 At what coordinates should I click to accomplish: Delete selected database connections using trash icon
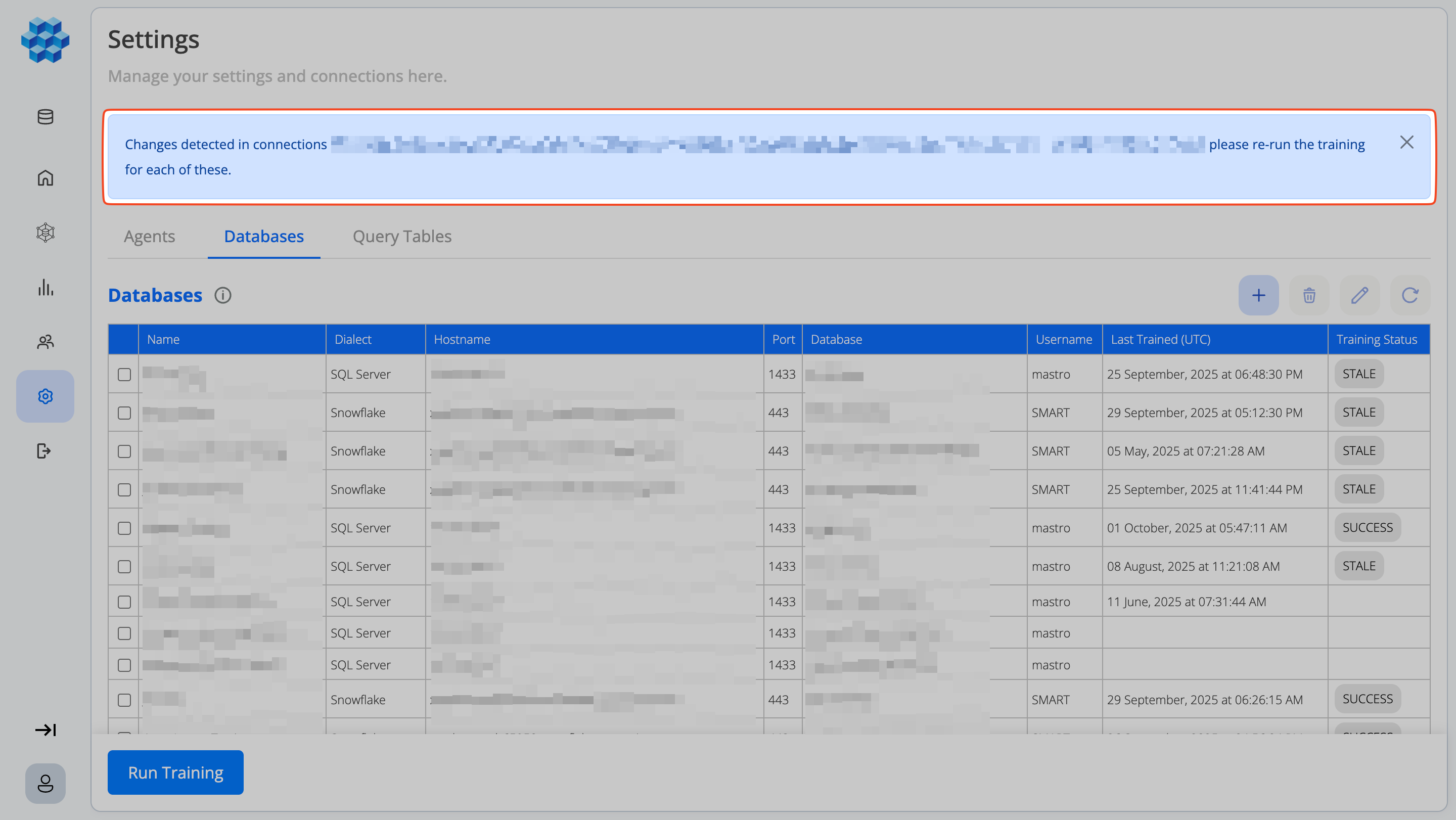click(1309, 295)
